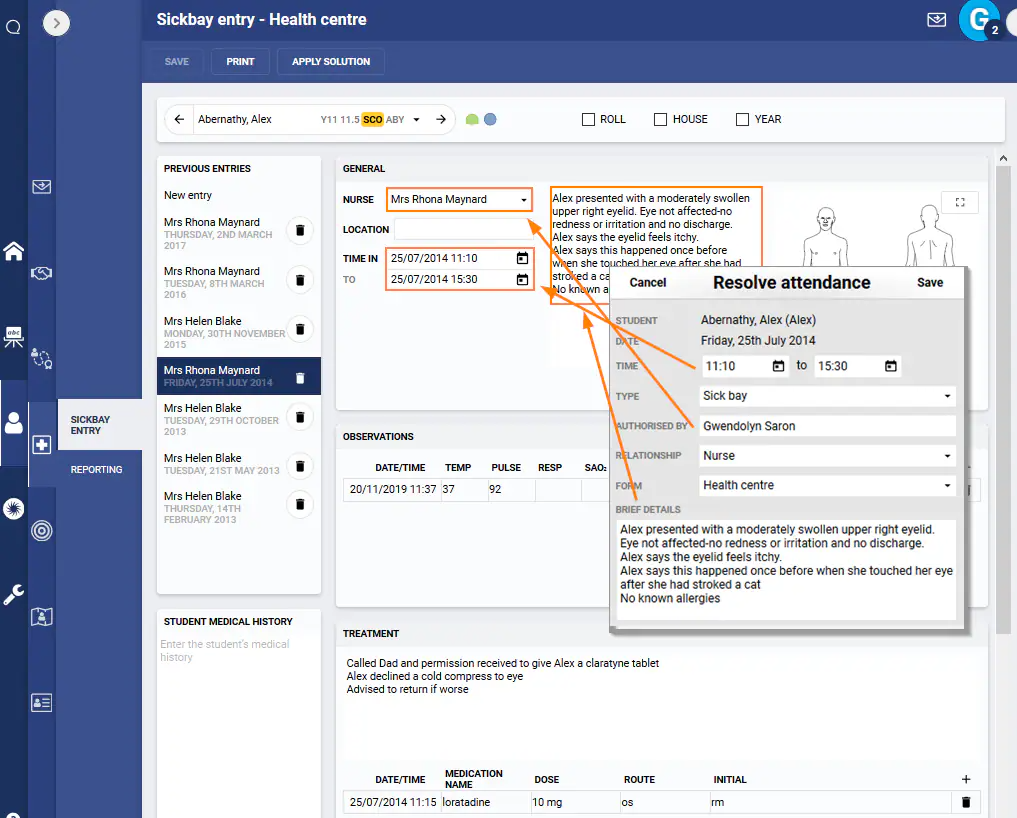Delete the Tuesday 21st May 2013 entry
The height and width of the screenshot is (818, 1017).
tap(300, 466)
